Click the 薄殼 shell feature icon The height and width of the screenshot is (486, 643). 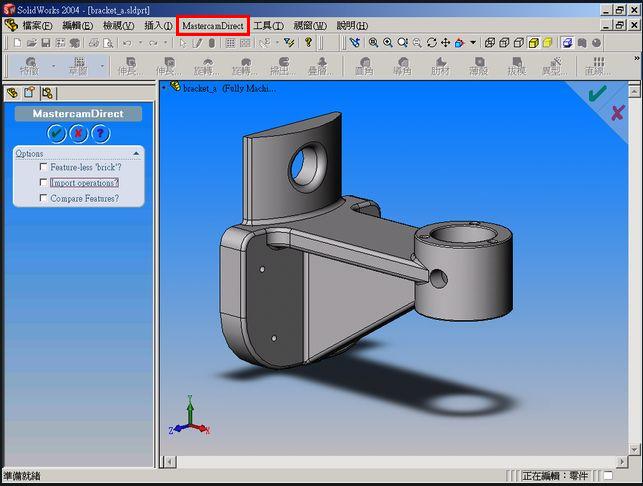(479, 66)
